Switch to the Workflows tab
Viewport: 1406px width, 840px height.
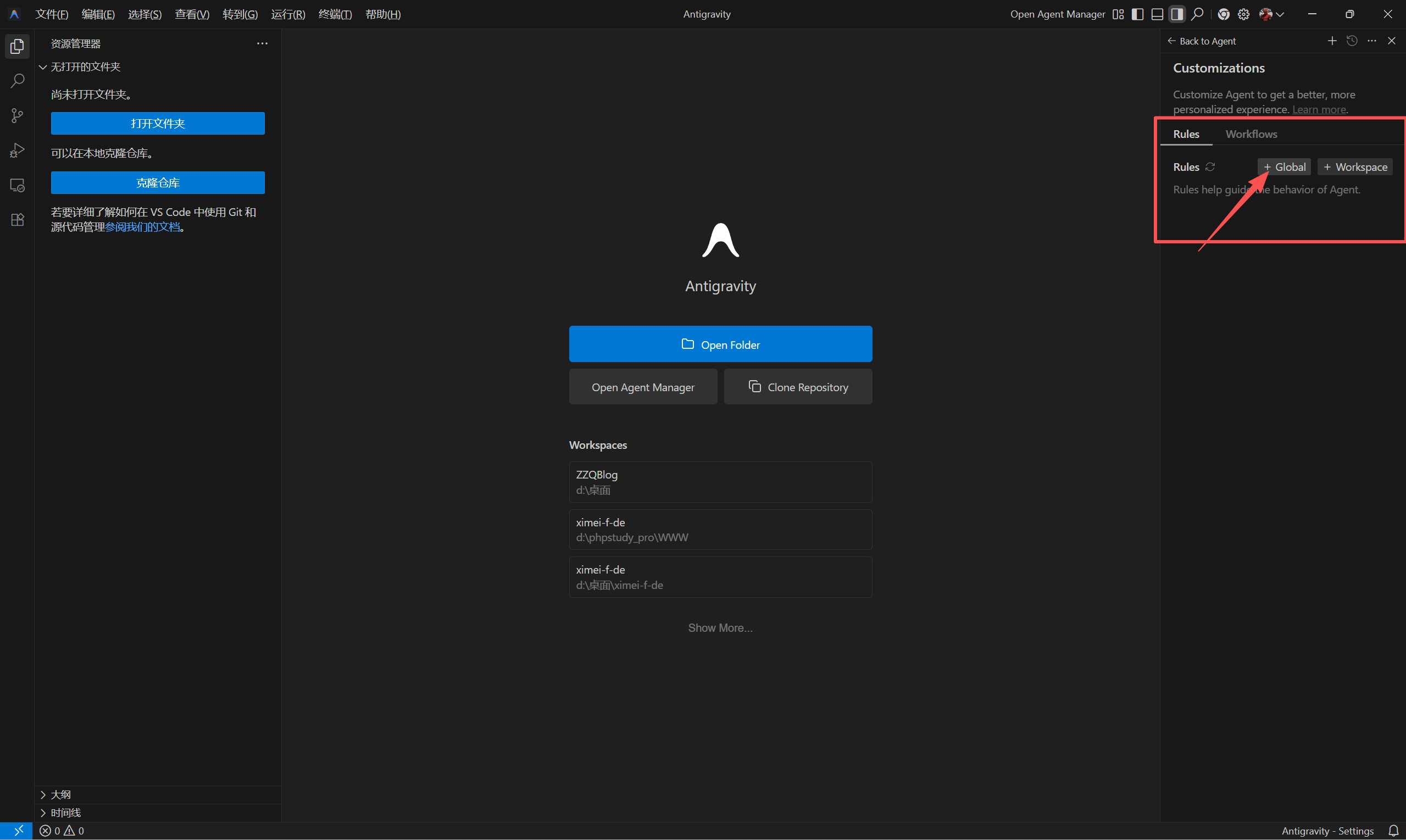click(1251, 134)
